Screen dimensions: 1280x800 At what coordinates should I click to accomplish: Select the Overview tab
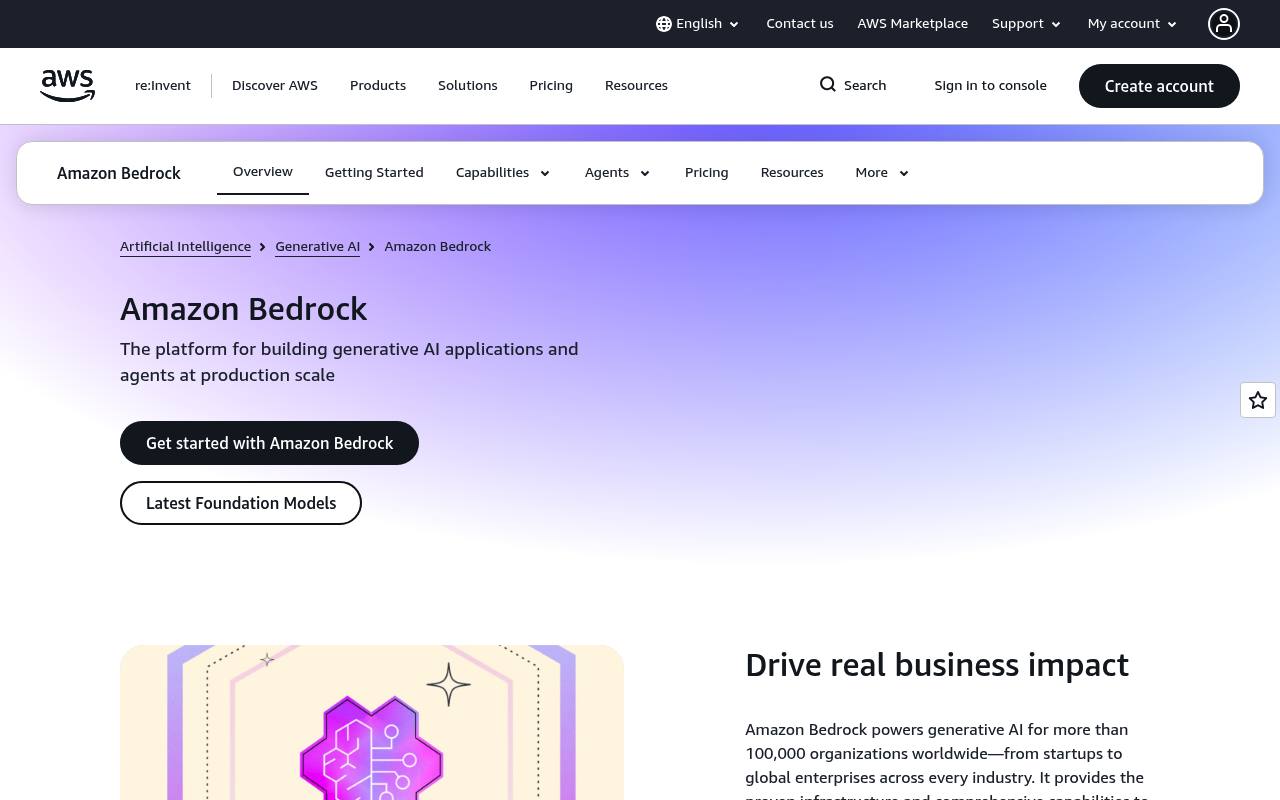coord(263,172)
